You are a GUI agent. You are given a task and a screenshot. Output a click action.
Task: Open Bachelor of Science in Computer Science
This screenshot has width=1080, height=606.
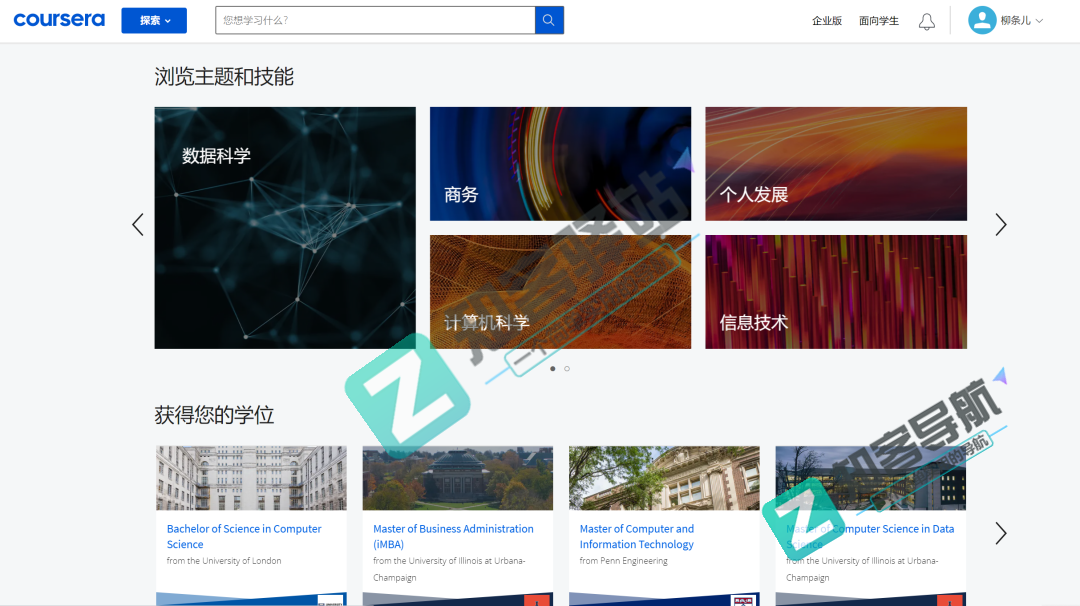[x=243, y=536]
